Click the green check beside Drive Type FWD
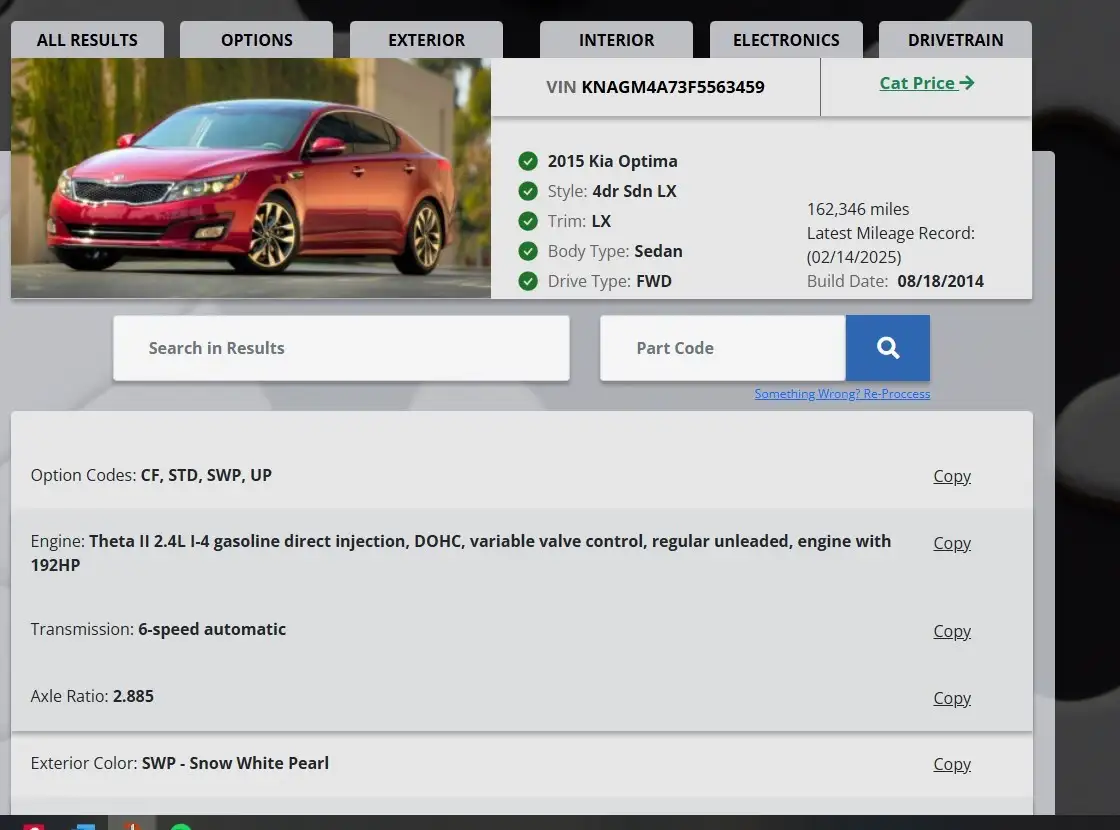The image size is (1120, 830). 528,281
